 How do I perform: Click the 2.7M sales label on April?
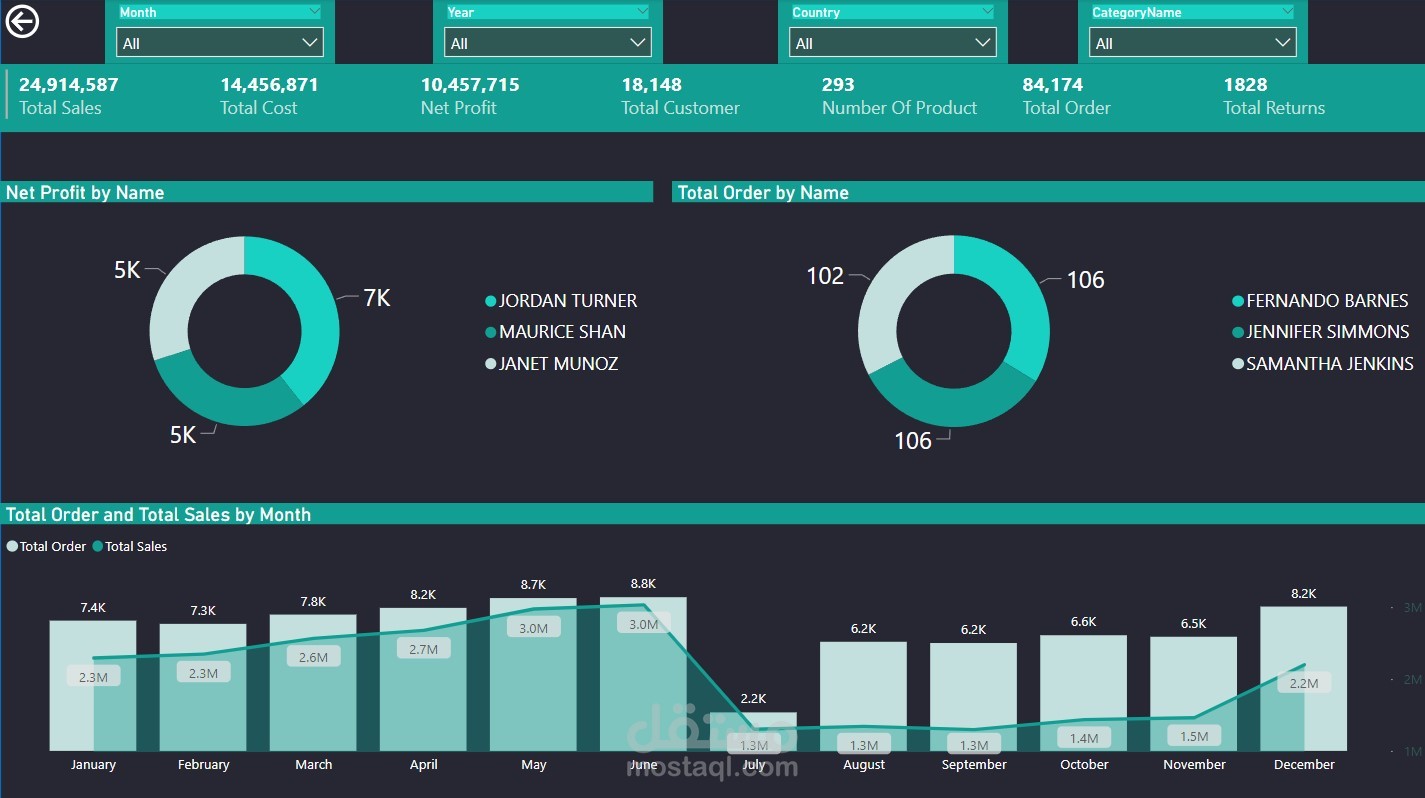(x=423, y=649)
